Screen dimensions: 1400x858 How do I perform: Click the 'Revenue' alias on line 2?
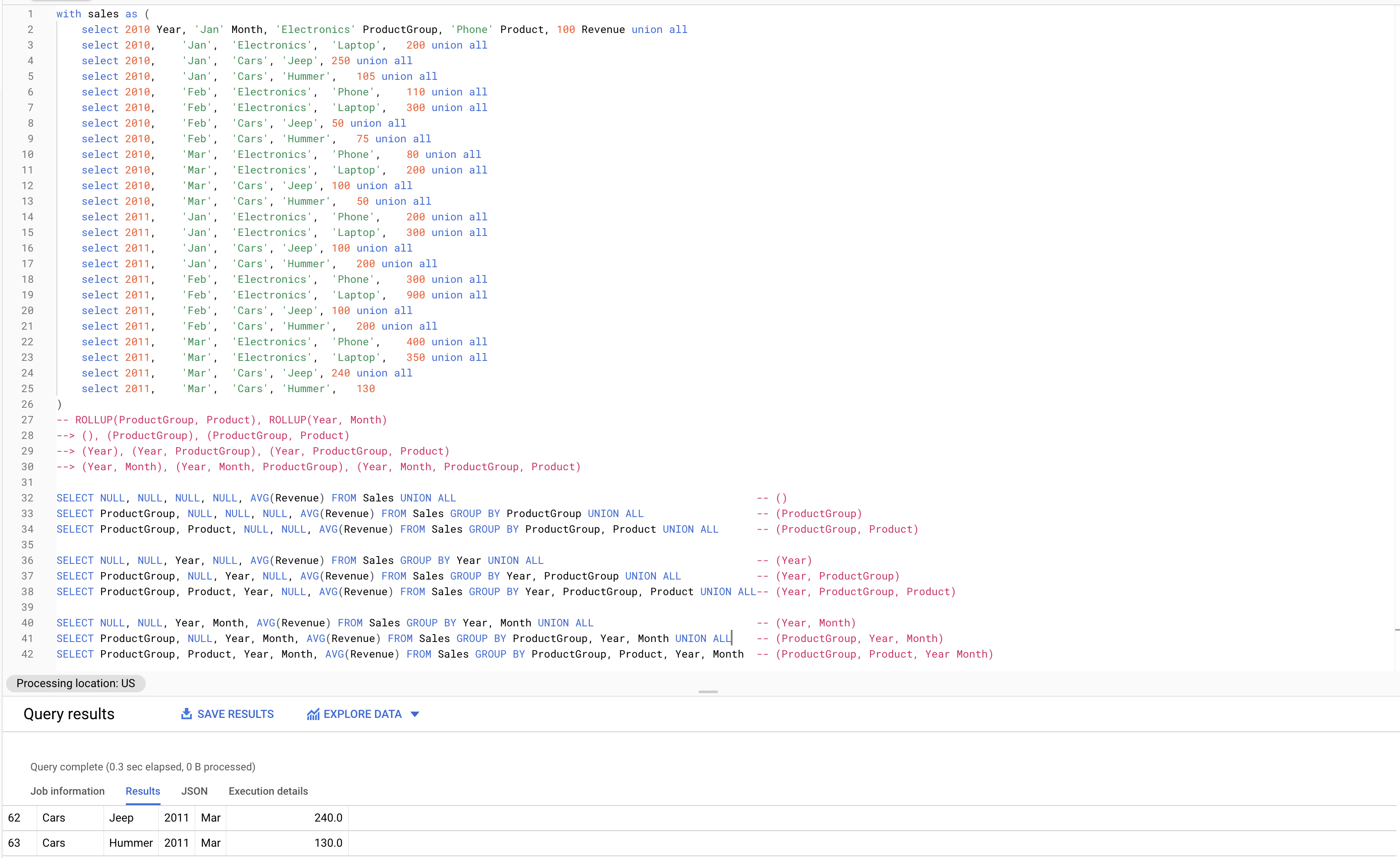[x=603, y=29]
